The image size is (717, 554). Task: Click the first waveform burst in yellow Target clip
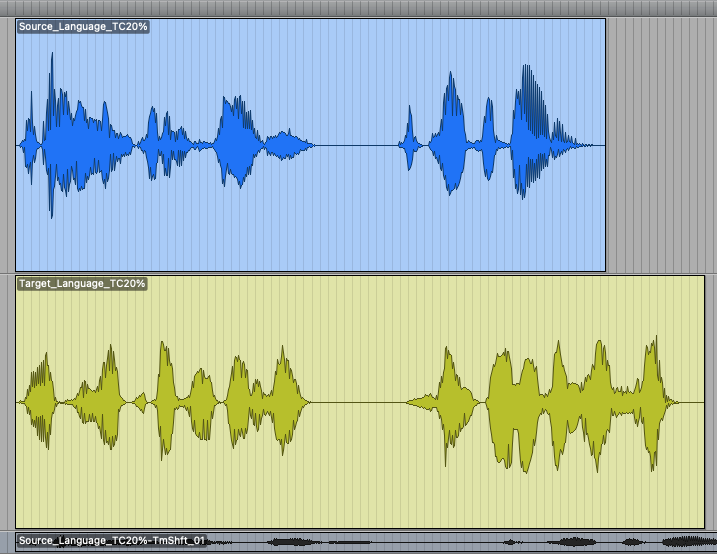42,402
